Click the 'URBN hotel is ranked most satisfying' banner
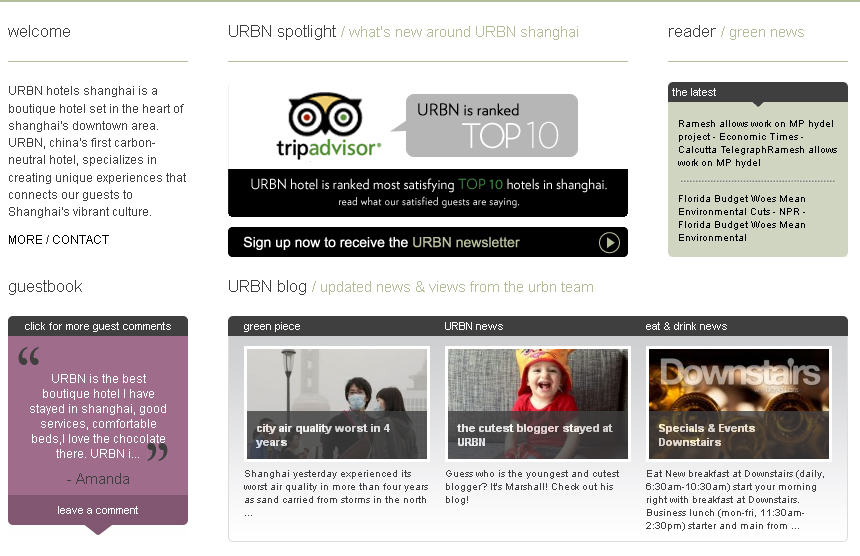This screenshot has height=556, width=860. [428, 192]
